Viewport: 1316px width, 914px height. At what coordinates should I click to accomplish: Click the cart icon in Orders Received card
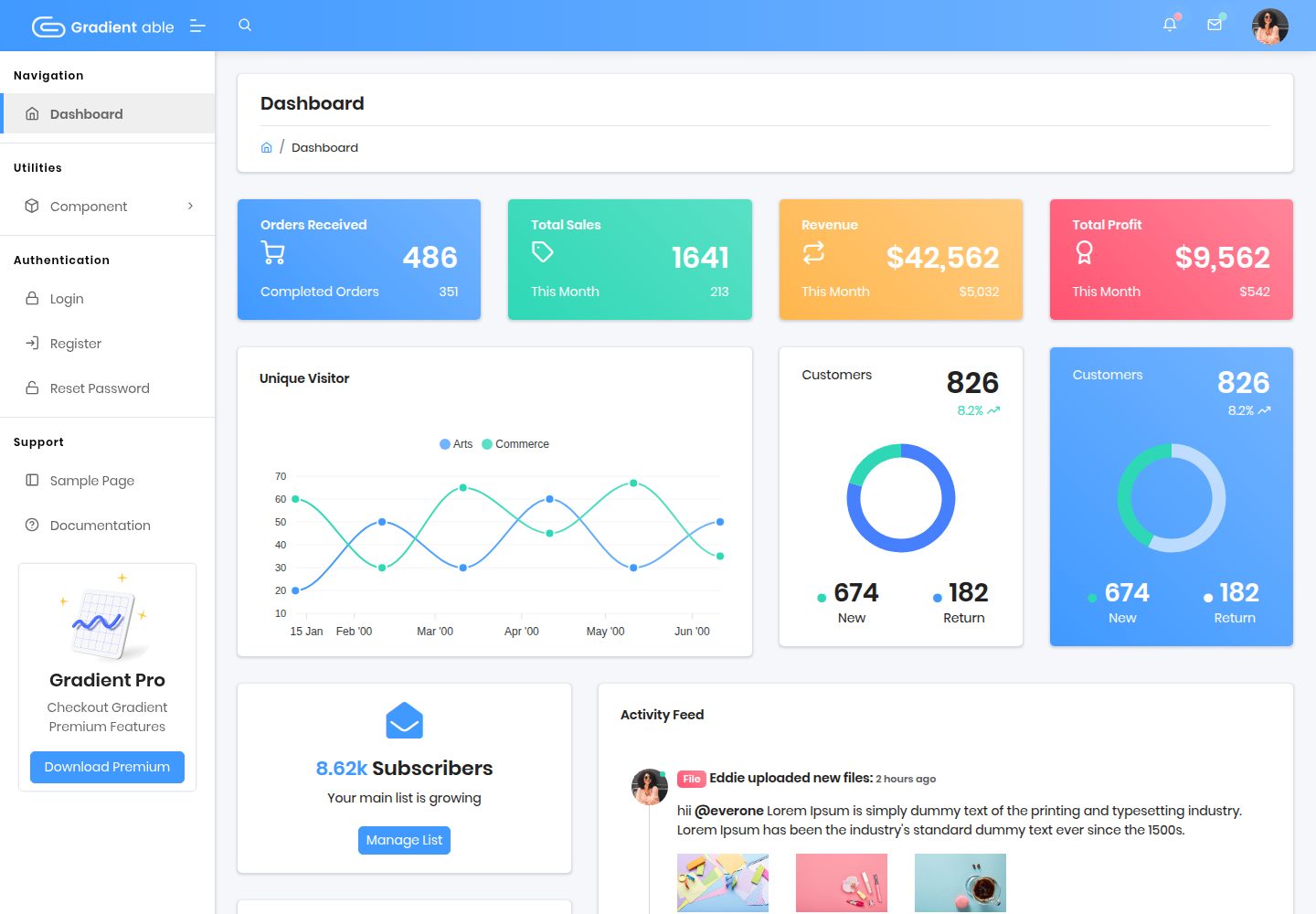tap(273, 252)
